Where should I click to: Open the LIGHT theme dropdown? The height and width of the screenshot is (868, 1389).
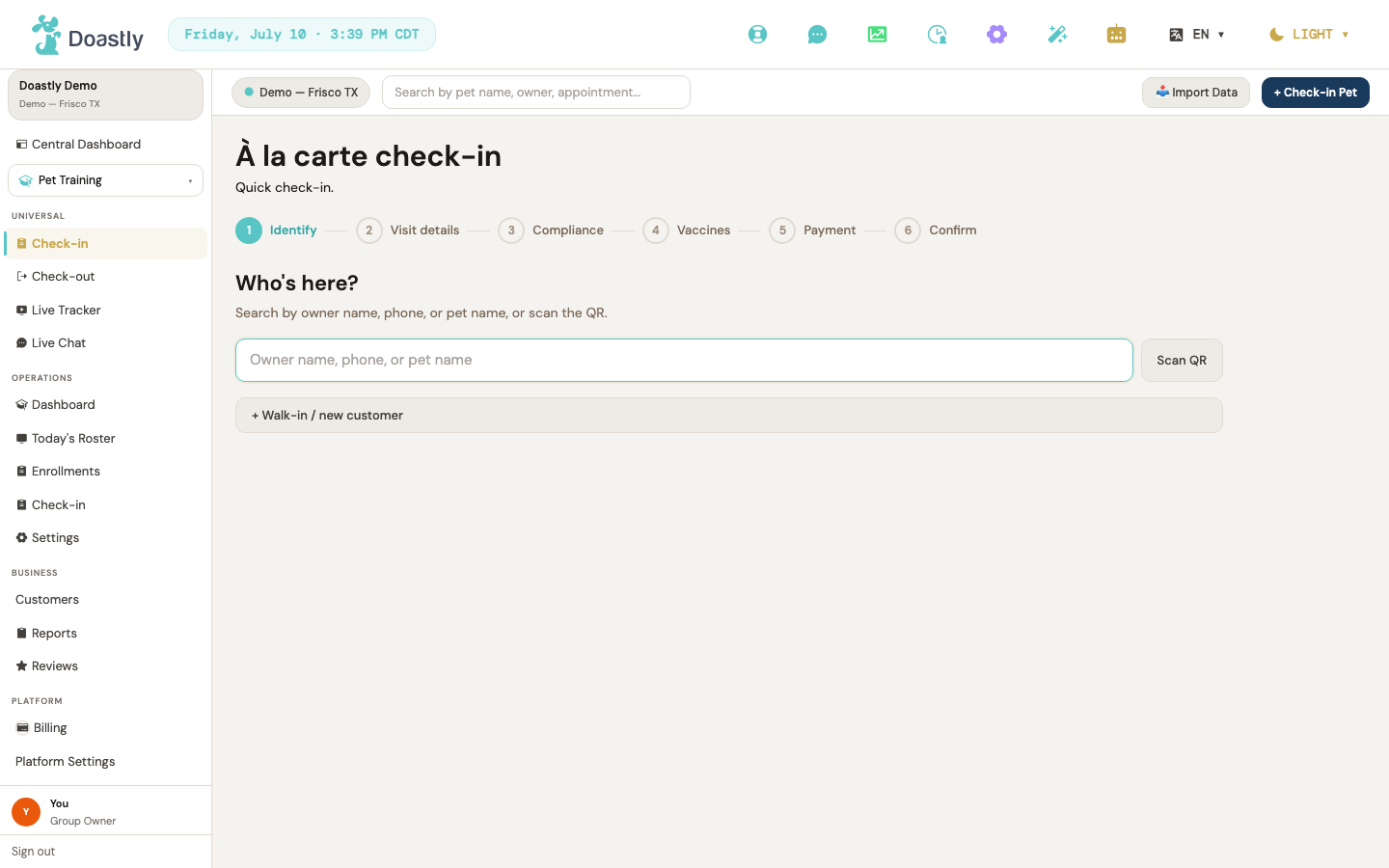[x=1309, y=35]
